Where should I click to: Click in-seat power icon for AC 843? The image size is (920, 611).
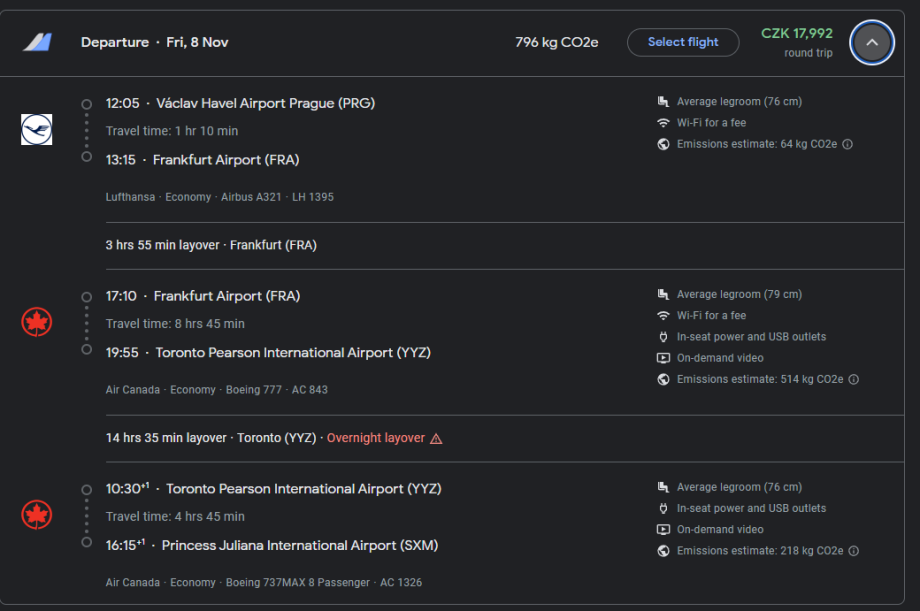pyautogui.click(x=663, y=337)
